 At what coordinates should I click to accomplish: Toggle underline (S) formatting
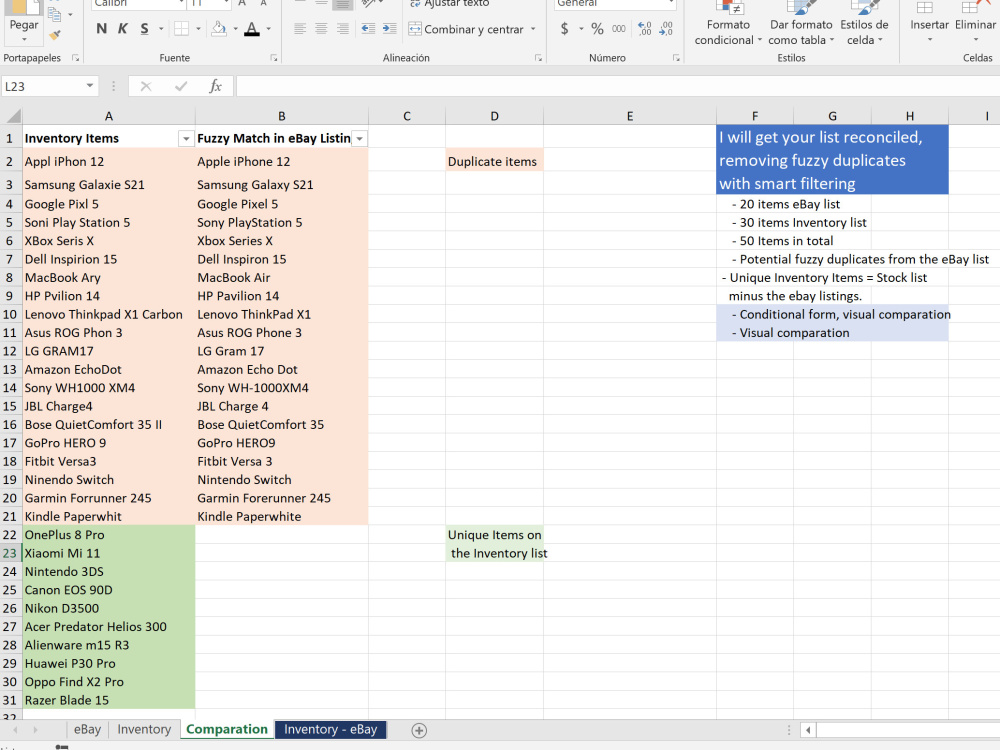coord(145,29)
